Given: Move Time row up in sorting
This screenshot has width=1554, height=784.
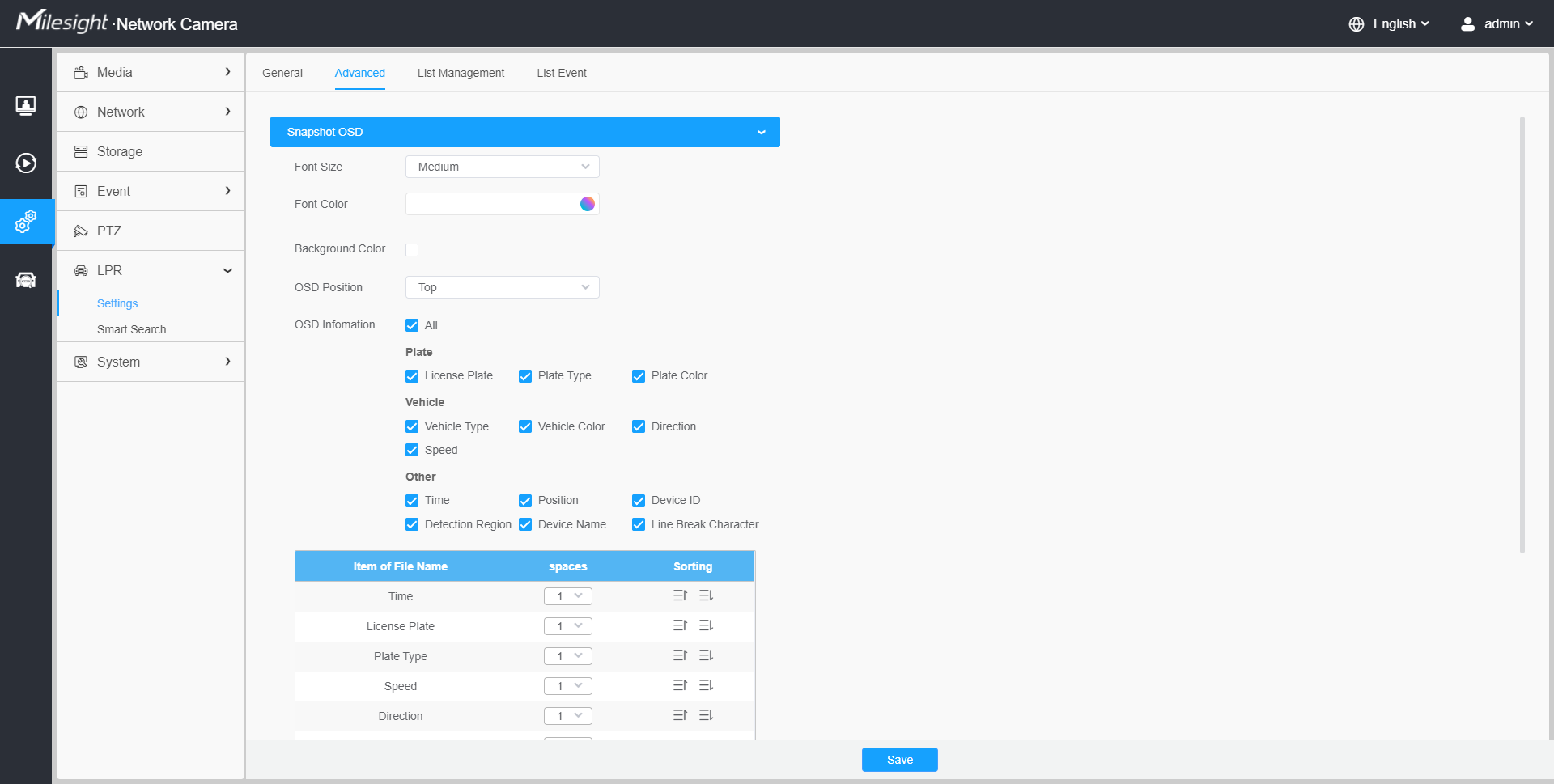Looking at the screenshot, I should pyautogui.click(x=680, y=595).
